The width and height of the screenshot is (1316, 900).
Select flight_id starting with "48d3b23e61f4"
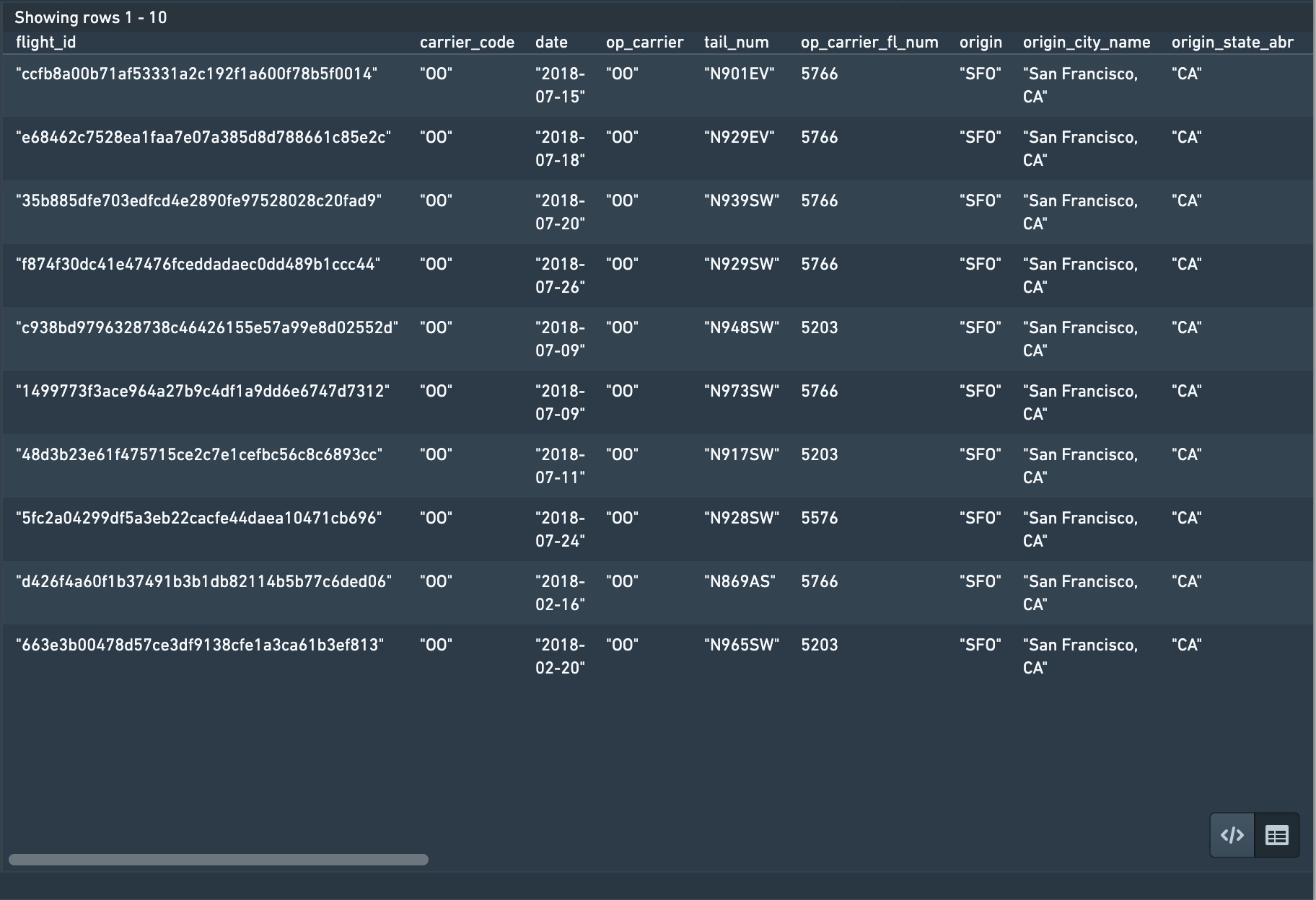coord(199,455)
